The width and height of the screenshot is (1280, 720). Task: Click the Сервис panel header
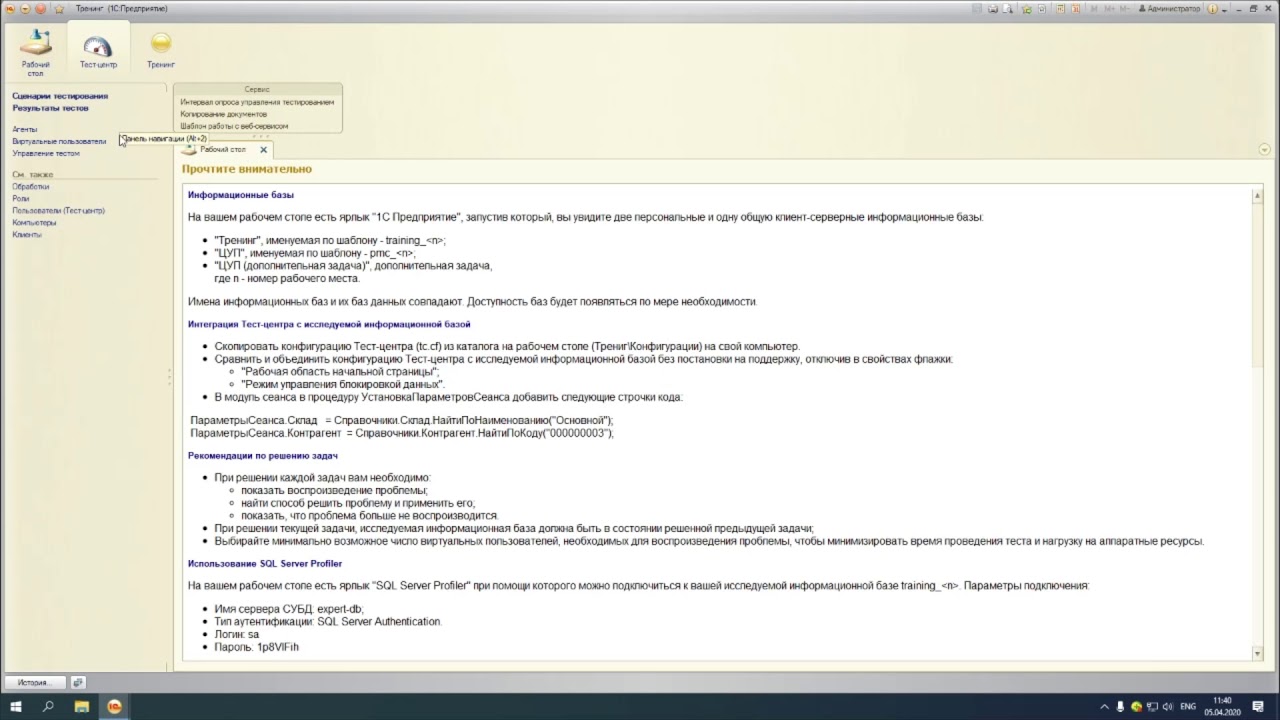point(257,89)
